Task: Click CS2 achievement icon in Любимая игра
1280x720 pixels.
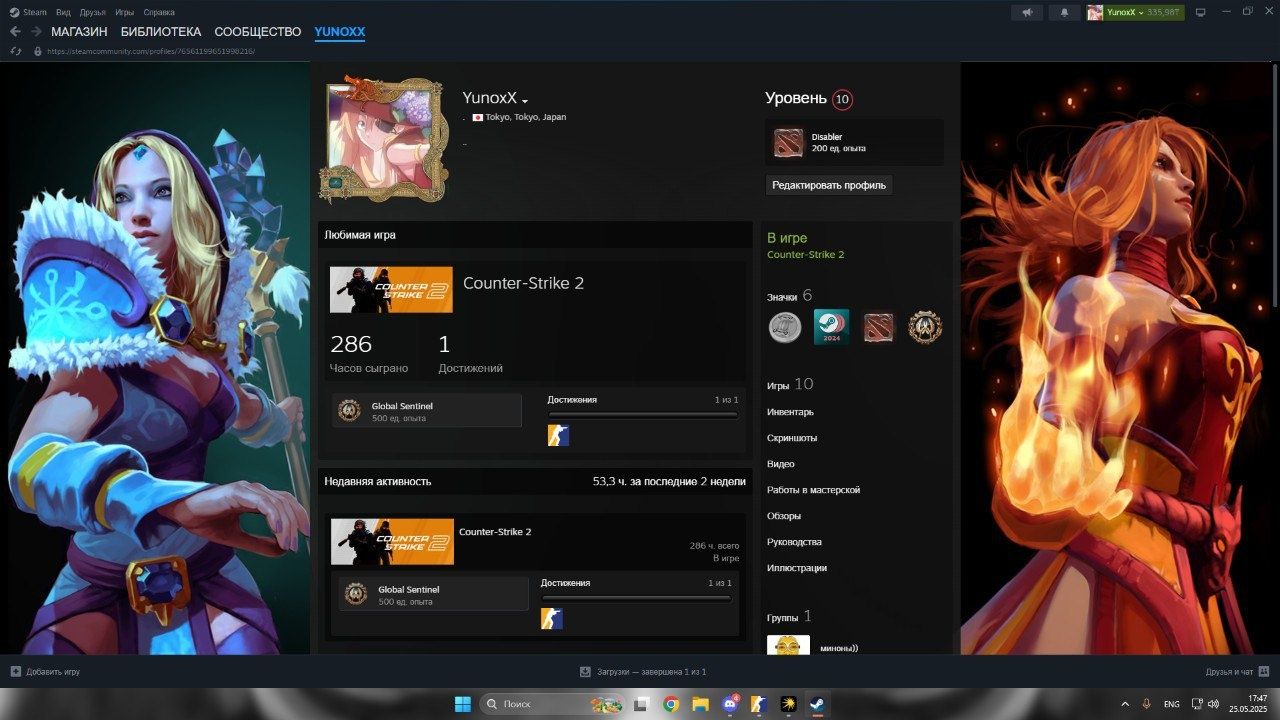Action: (558, 435)
